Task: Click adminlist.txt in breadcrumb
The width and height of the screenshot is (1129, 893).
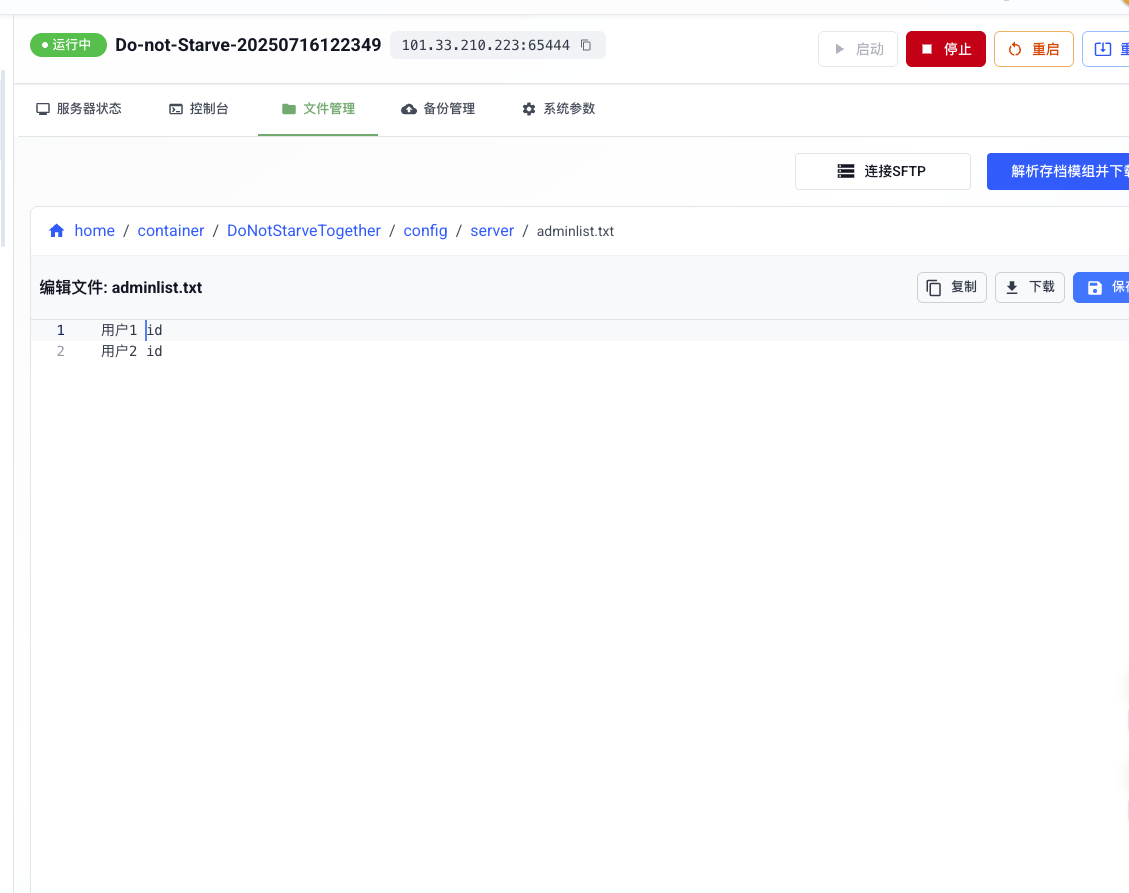Action: pyautogui.click(x=575, y=231)
